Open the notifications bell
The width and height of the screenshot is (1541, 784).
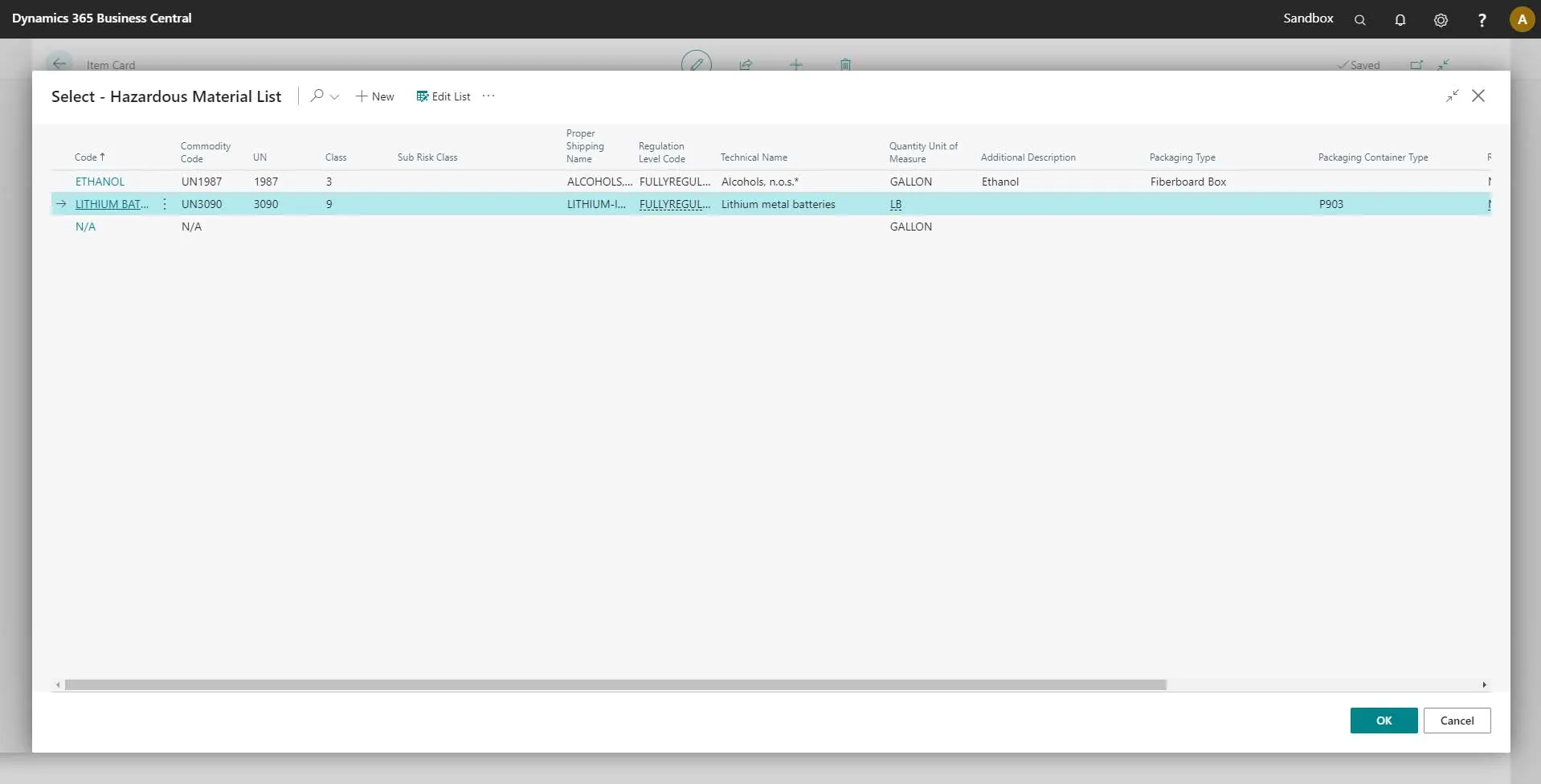[1400, 19]
